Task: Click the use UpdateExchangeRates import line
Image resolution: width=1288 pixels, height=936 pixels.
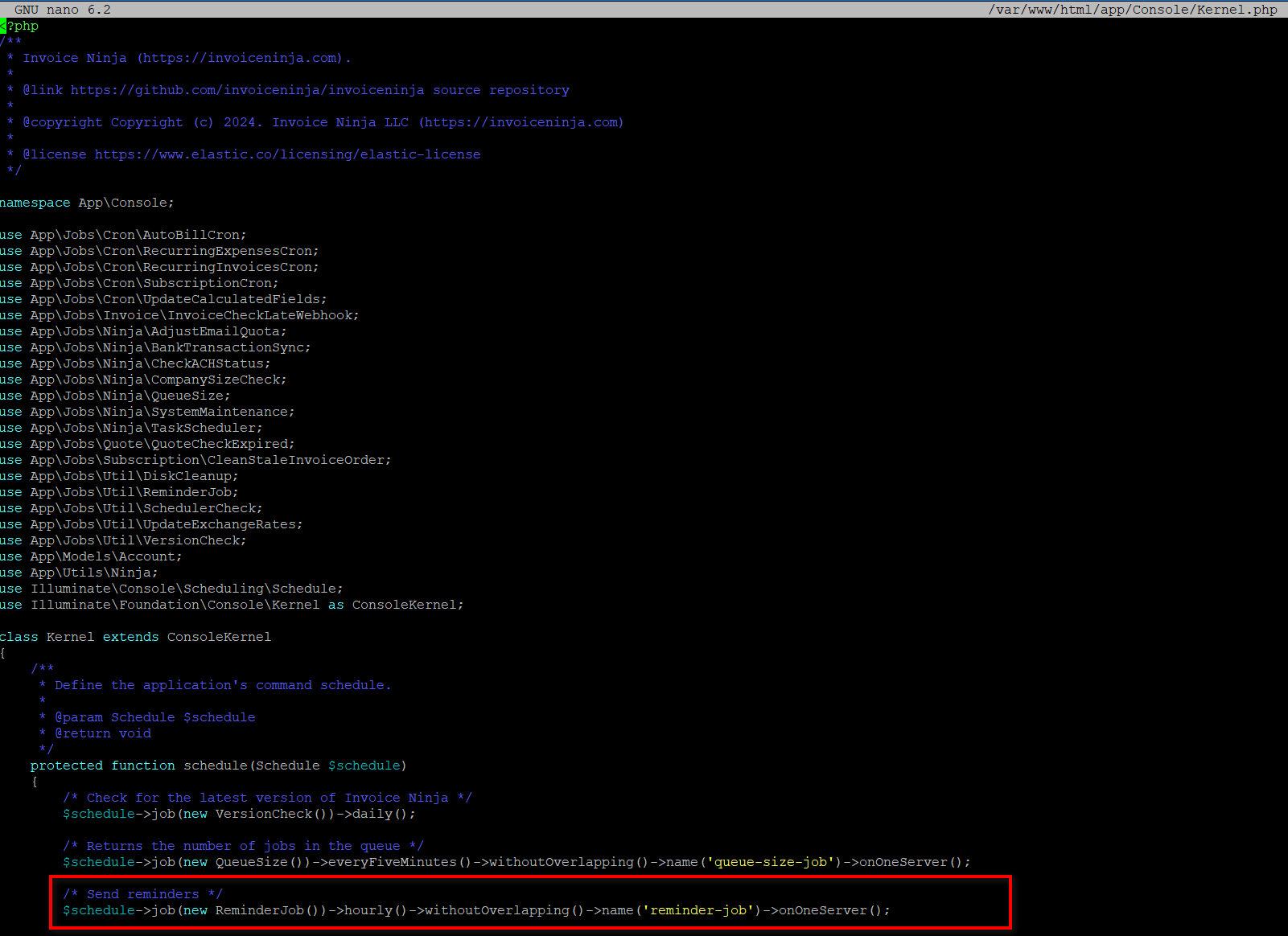Action: [x=151, y=524]
